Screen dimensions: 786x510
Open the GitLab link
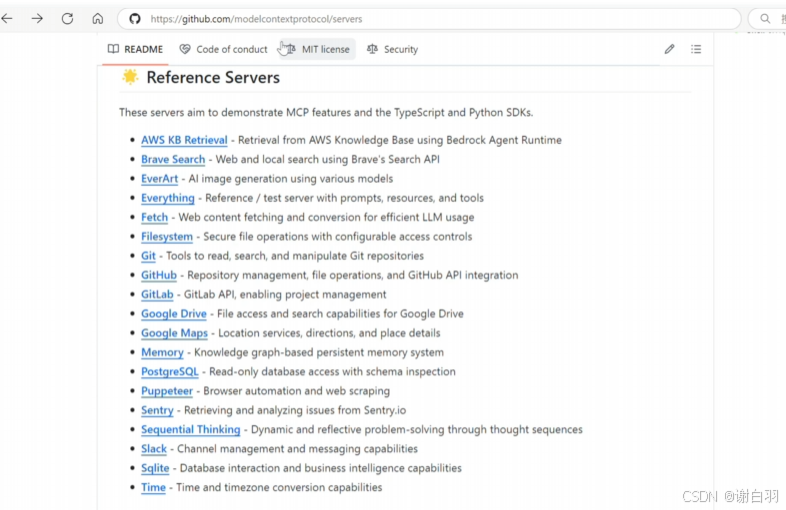(157, 295)
